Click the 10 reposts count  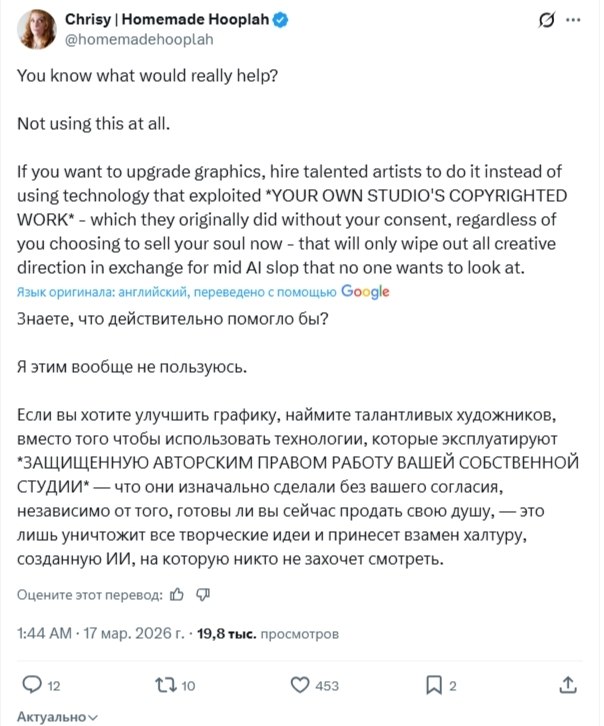[x=188, y=686]
